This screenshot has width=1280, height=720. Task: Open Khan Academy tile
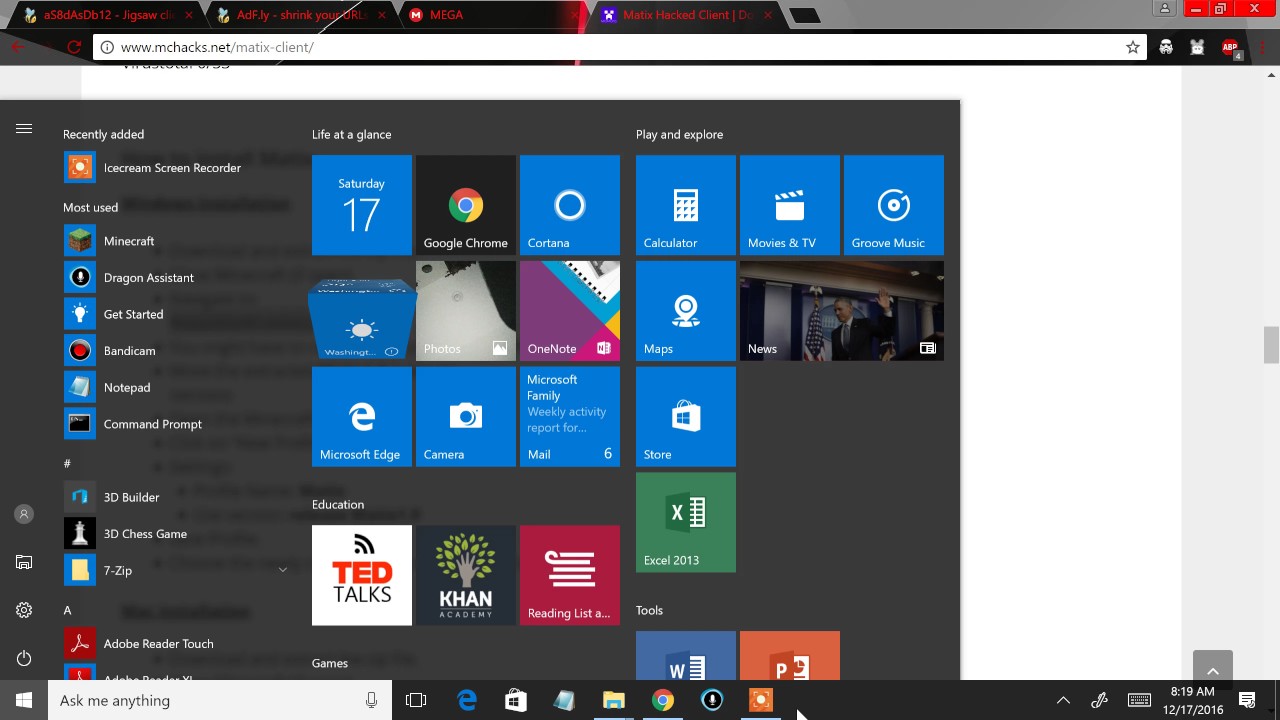coord(466,575)
